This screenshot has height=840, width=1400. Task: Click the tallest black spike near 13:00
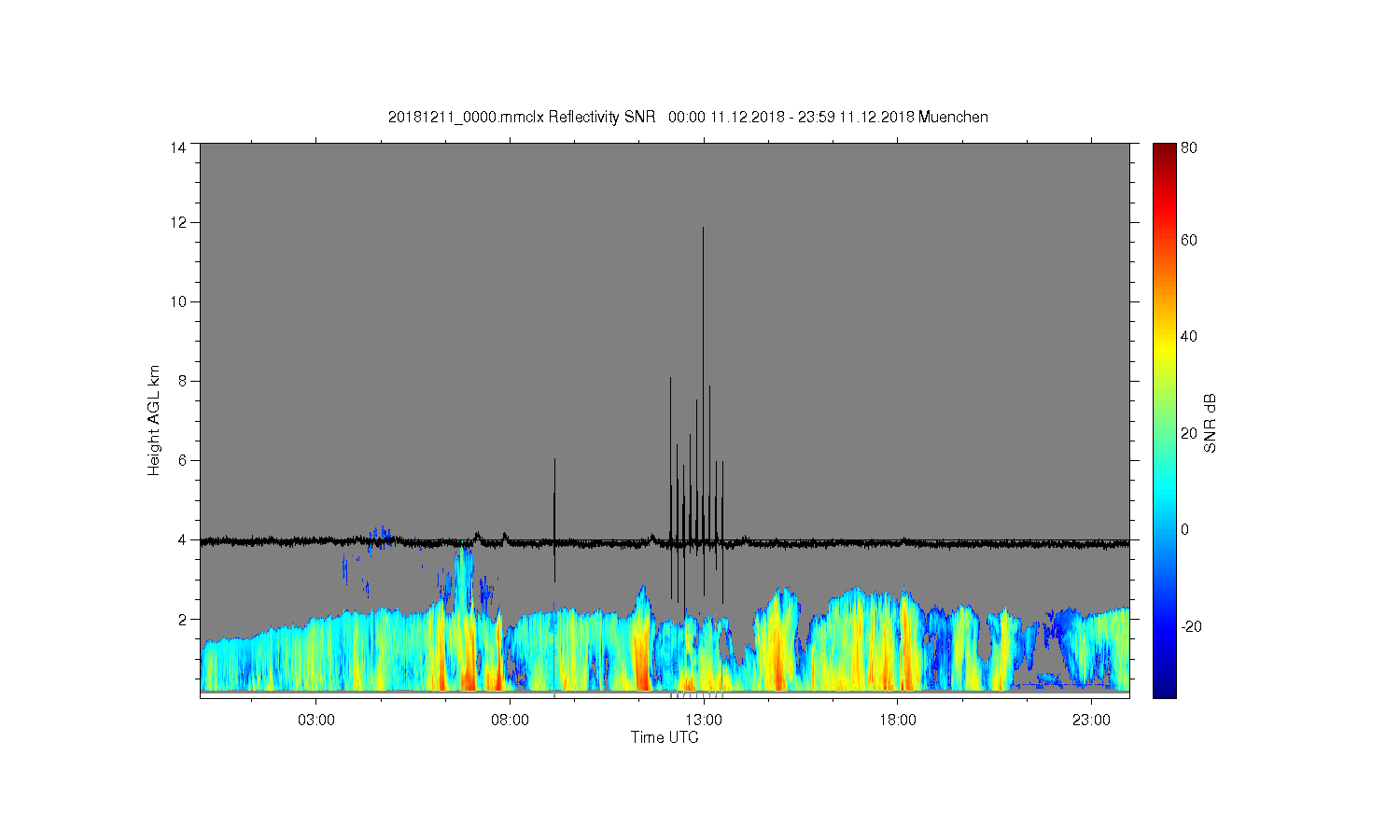coord(704,411)
